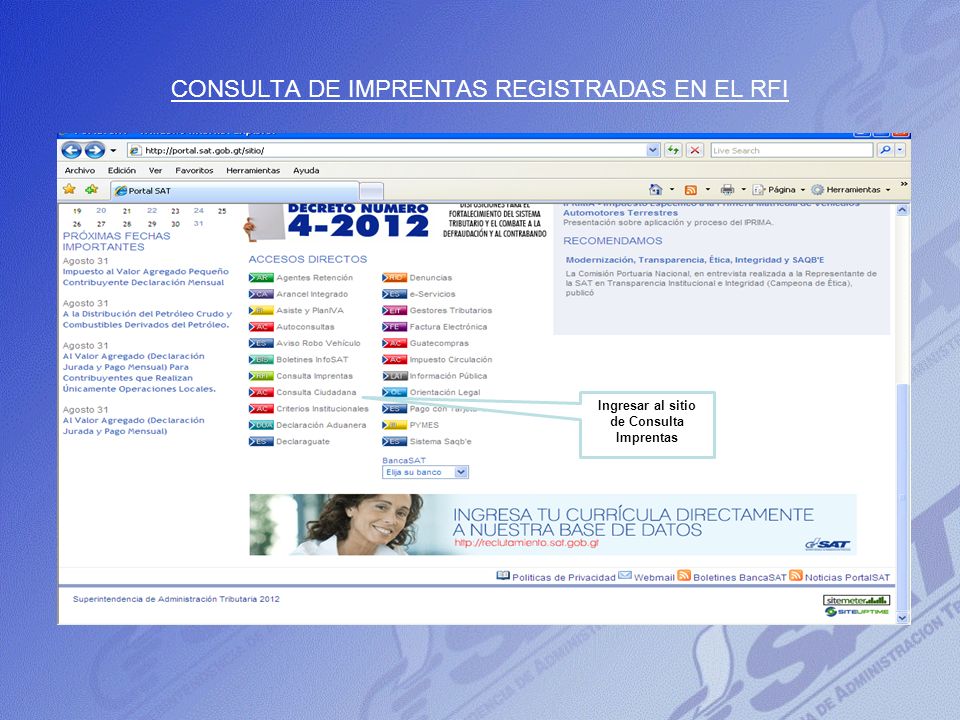Image resolution: width=960 pixels, height=720 pixels.
Task: Click the FE icon beside Factura Electrónica
Action: click(x=394, y=327)
